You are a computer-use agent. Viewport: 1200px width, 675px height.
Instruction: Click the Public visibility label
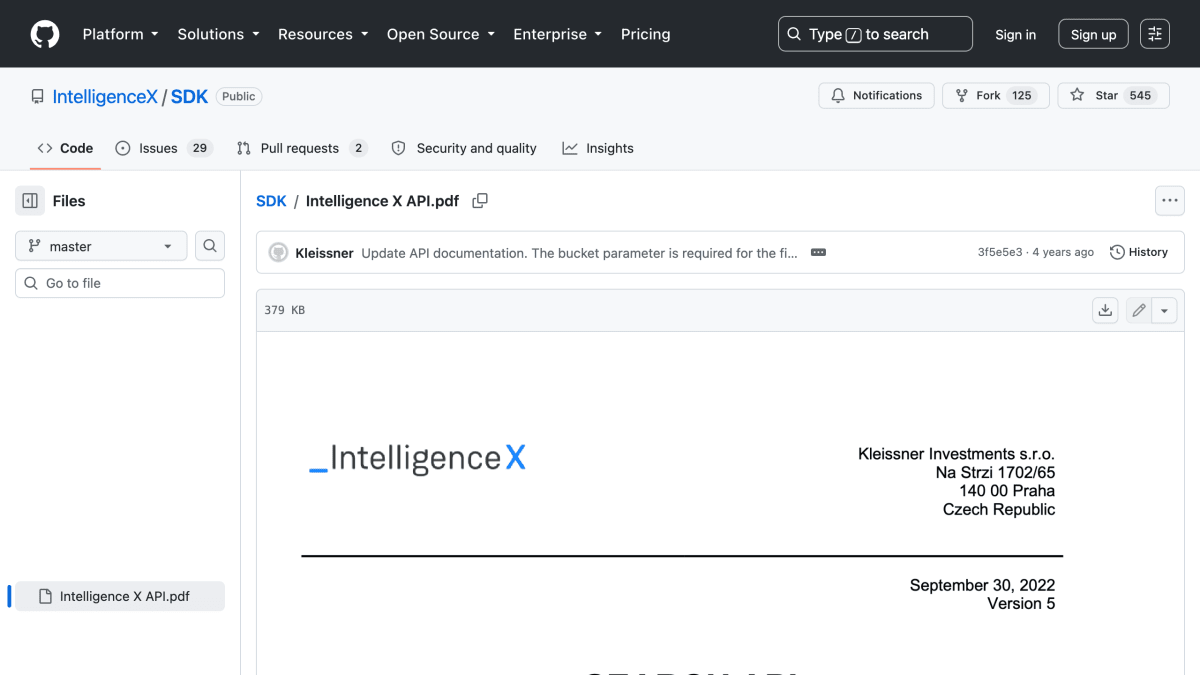(x=239, y=97)
